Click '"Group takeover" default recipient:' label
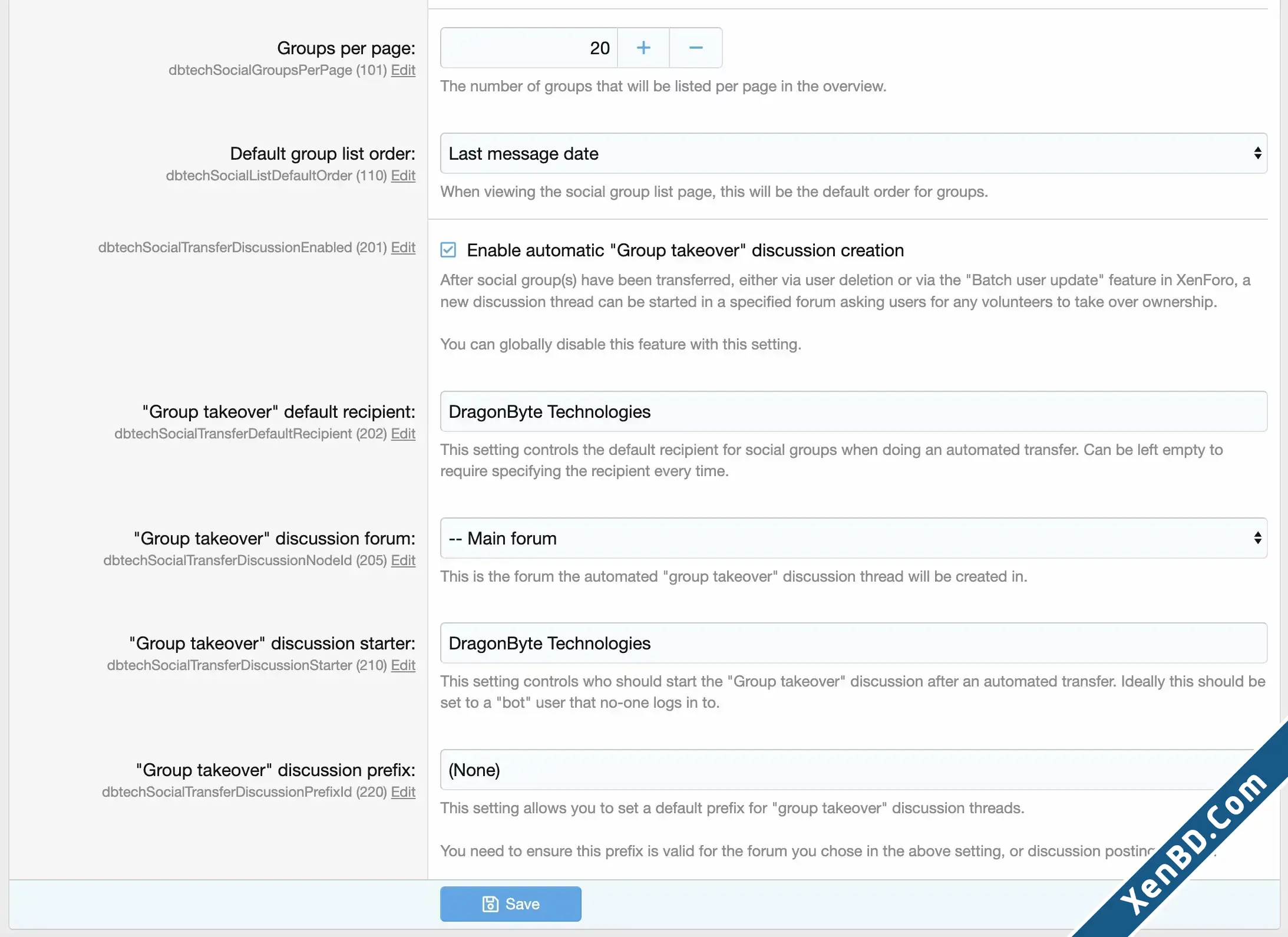Viewport: 1288px width, 937px height. [279, 411]
